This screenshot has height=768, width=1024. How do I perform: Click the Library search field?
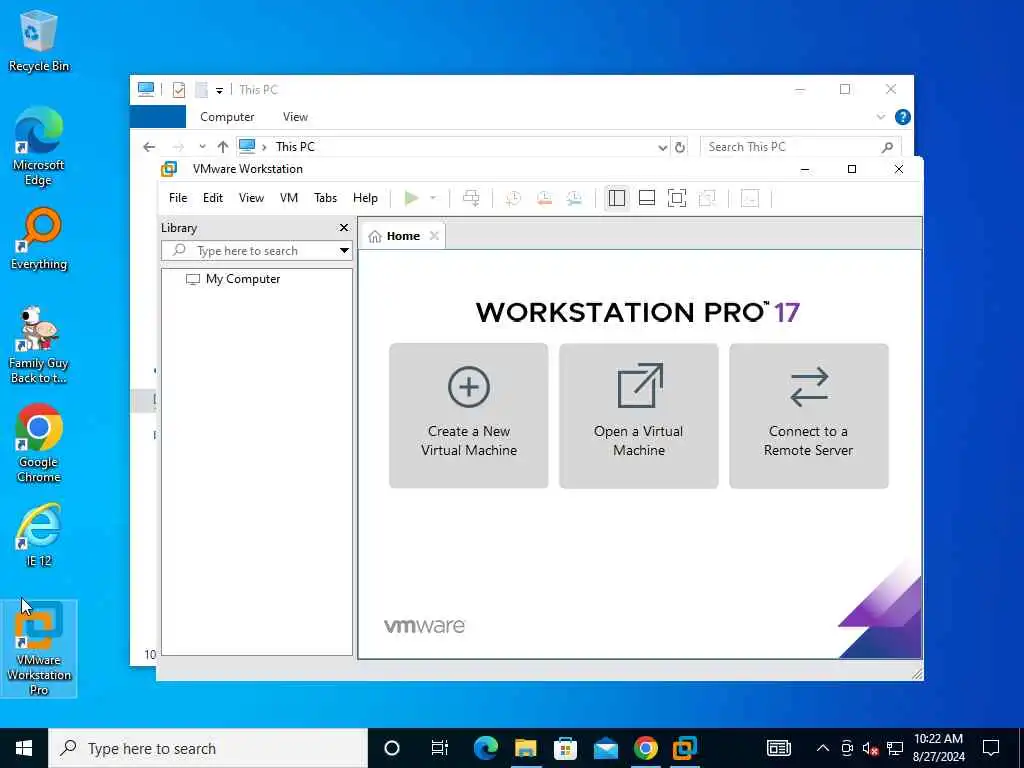coord(251,251)
